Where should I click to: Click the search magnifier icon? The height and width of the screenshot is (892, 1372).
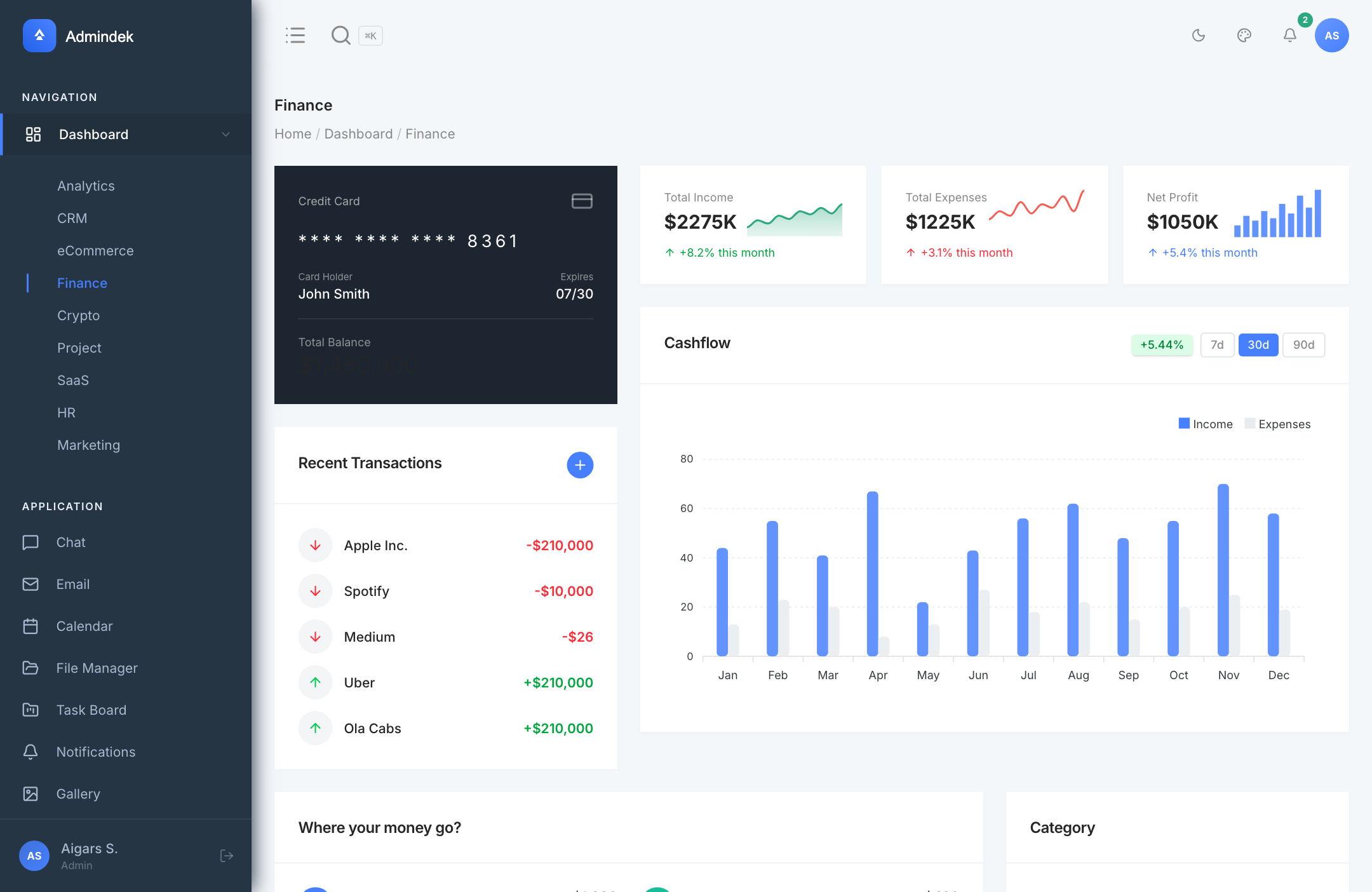[x=341, y=36]
